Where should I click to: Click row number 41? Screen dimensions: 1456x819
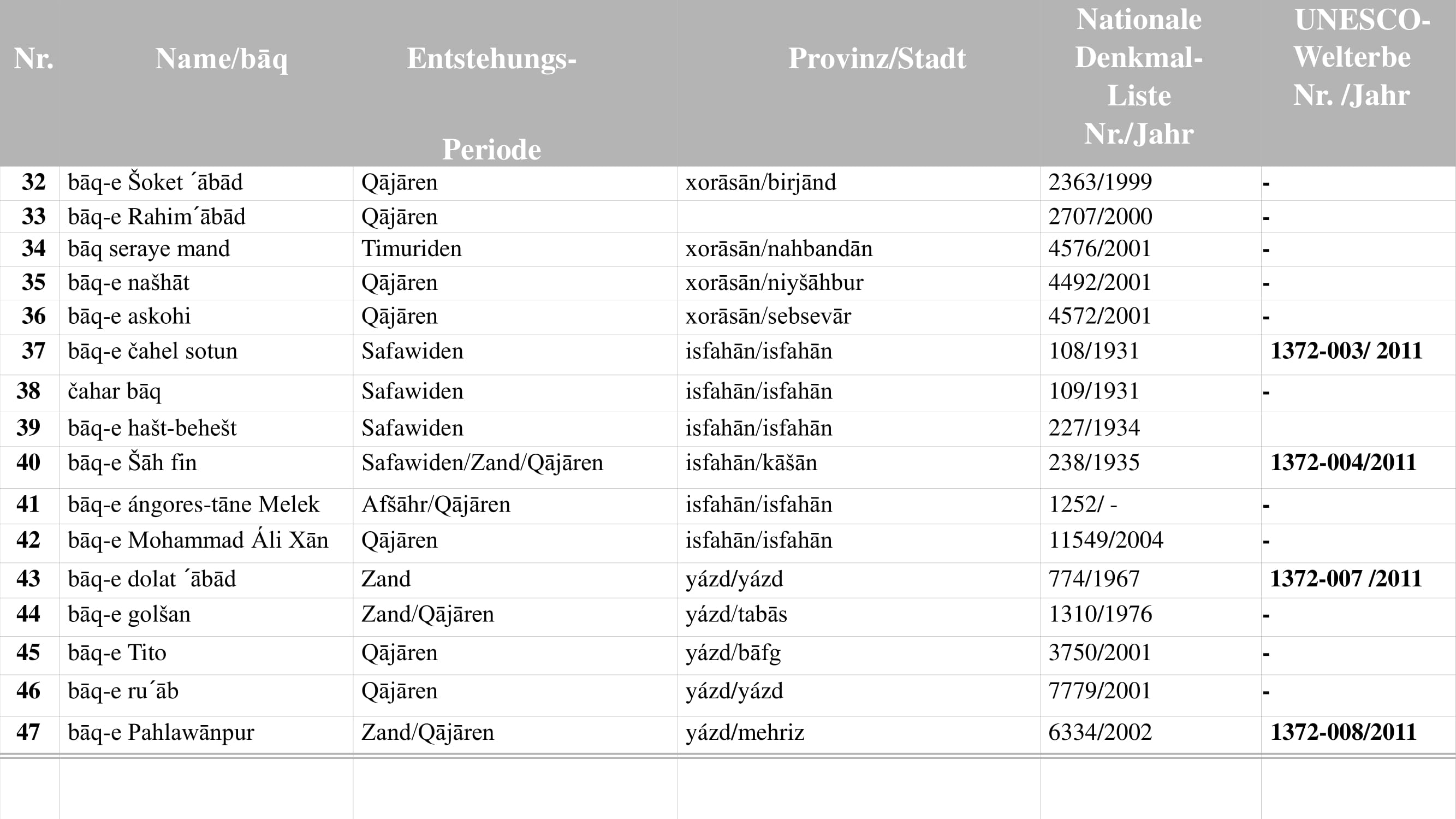coord(28,504)
